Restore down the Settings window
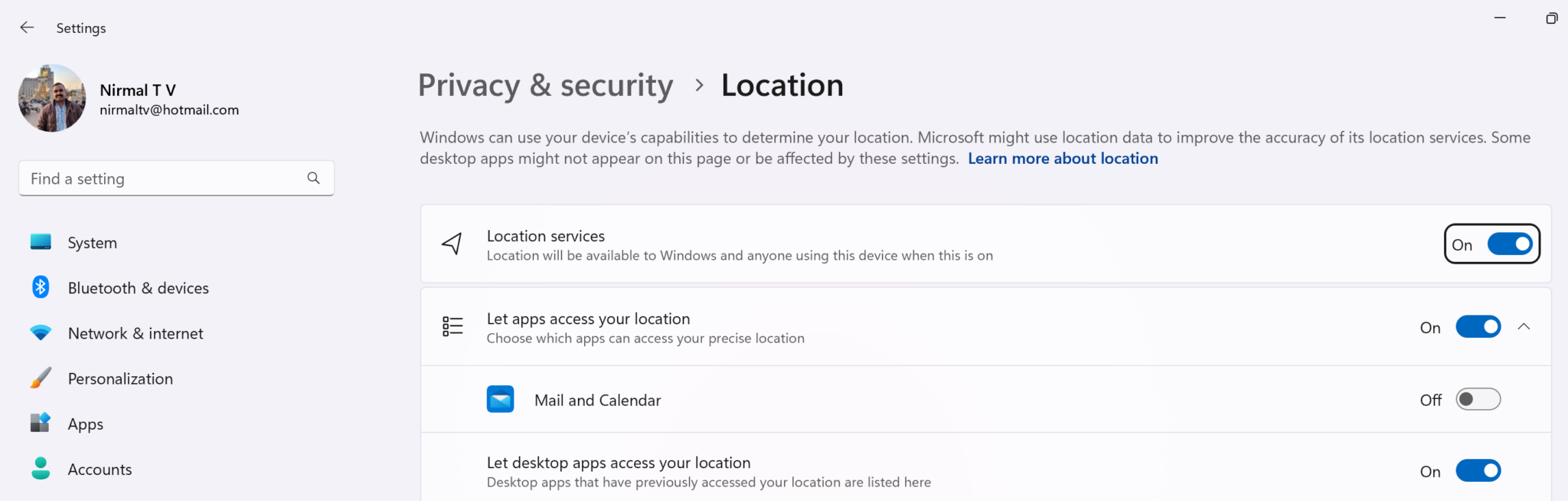This screenshot has width=1568, height=501. point(1551,18)
